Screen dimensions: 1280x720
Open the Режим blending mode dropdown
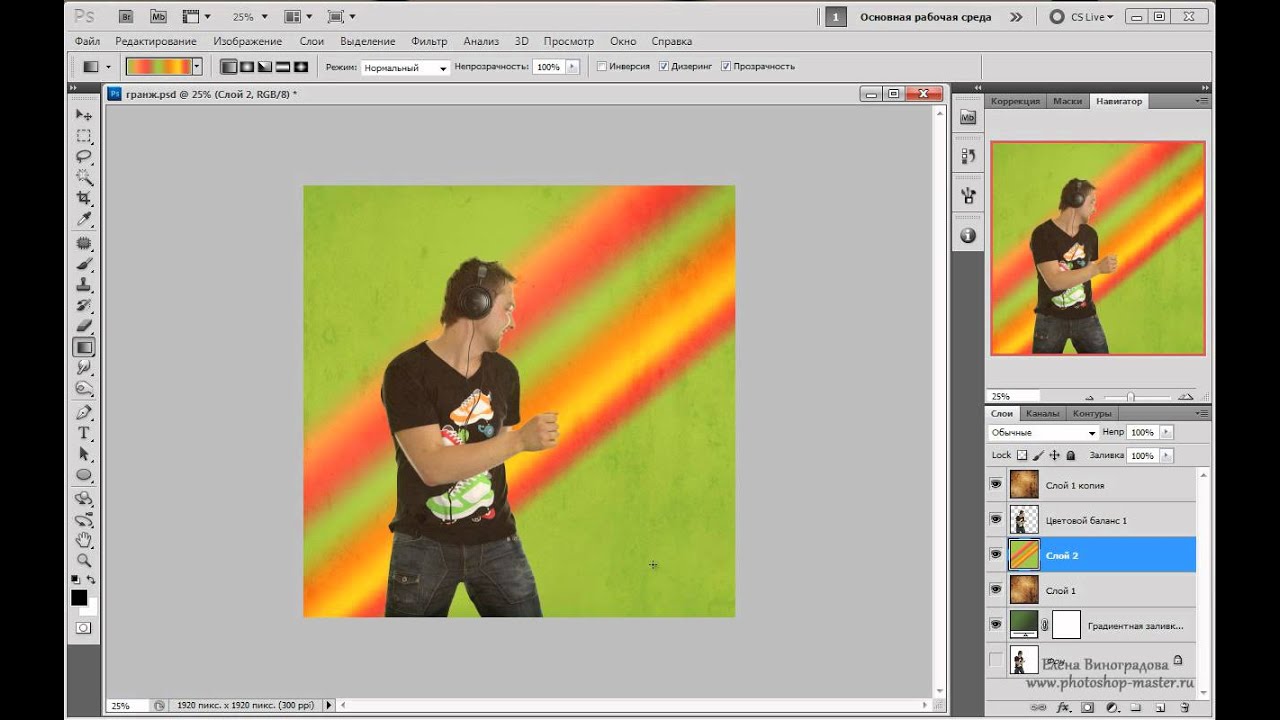(405, 68)
